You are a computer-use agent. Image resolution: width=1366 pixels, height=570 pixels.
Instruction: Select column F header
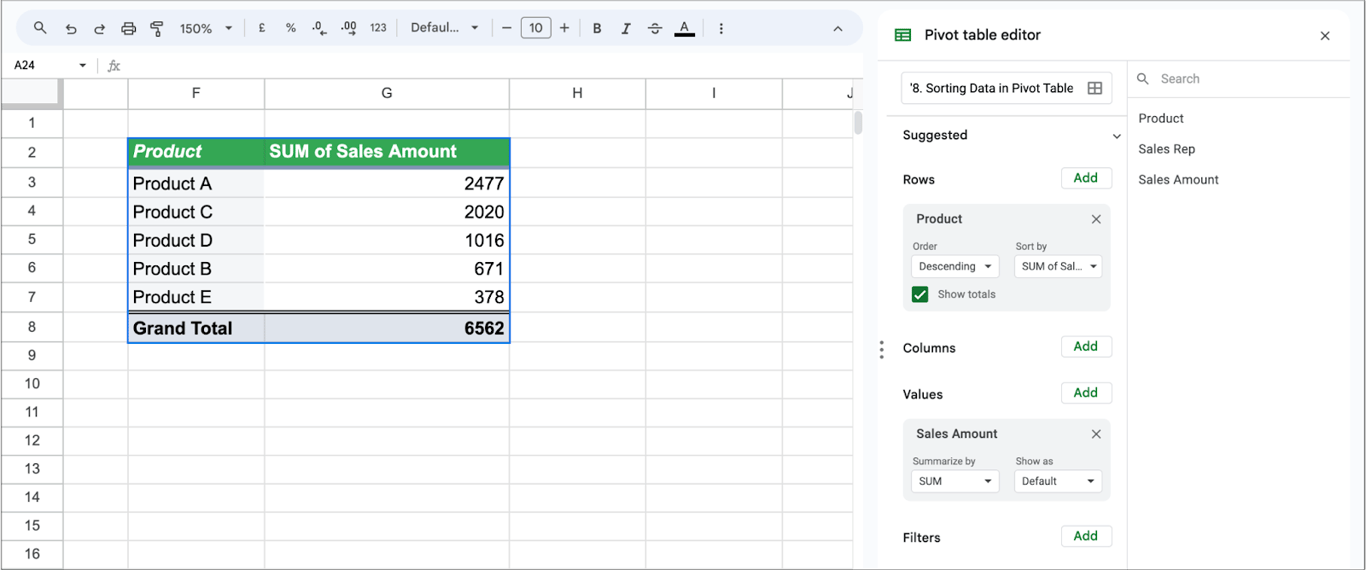[x=196, y=93]
